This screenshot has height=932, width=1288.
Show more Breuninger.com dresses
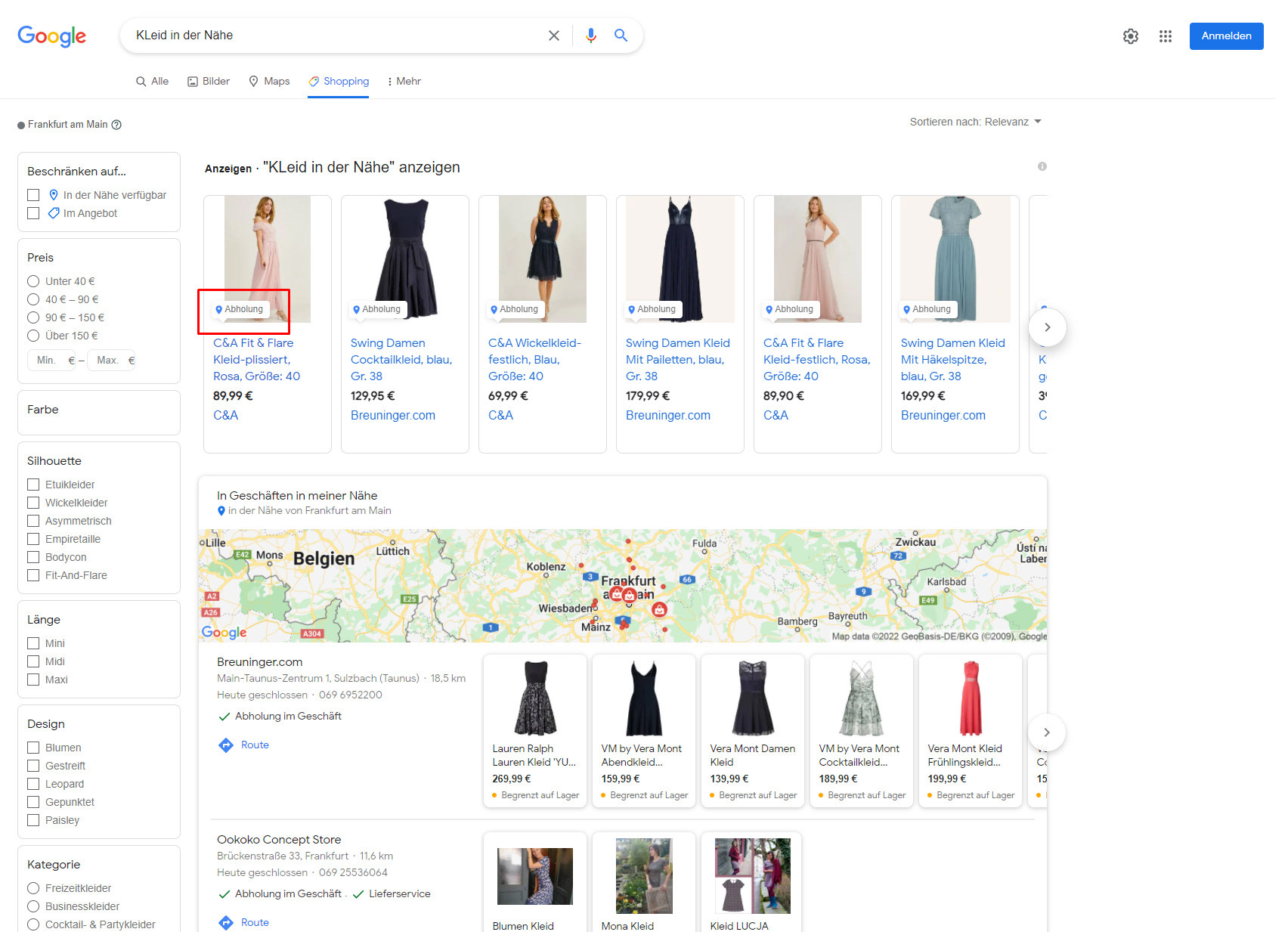(1047, 732)
